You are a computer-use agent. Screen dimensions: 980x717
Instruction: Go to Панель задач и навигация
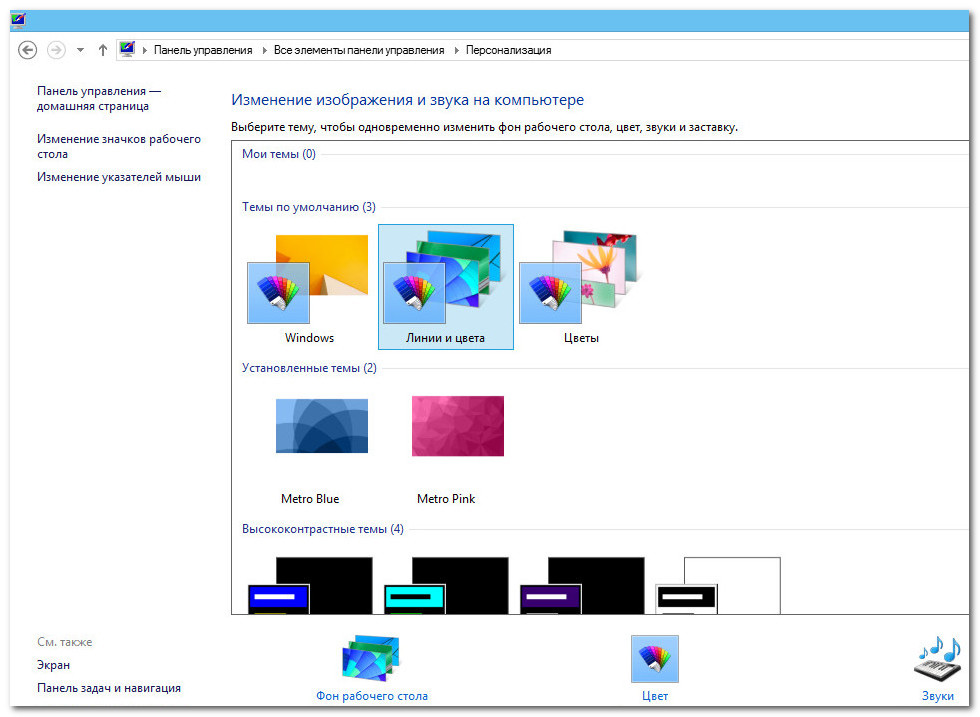point(108,688)
